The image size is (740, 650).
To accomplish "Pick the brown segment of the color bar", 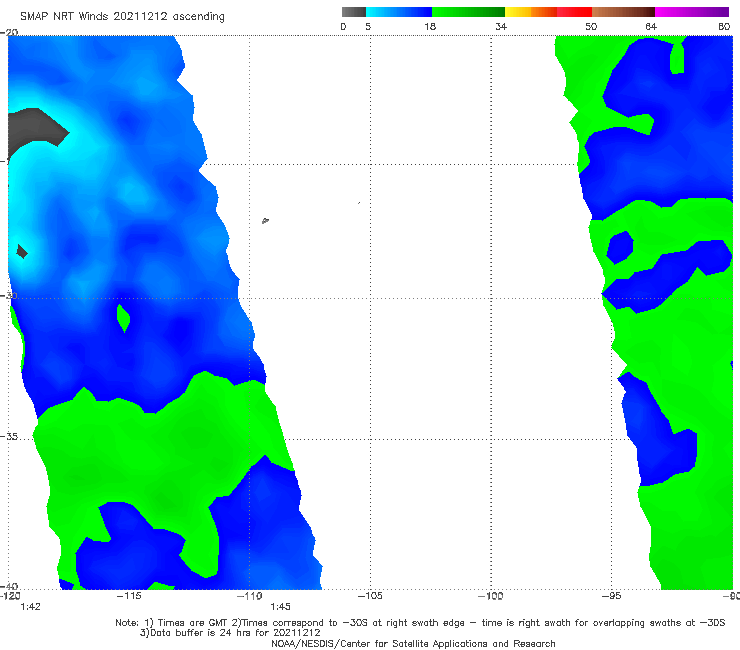I will coord(623,12).
